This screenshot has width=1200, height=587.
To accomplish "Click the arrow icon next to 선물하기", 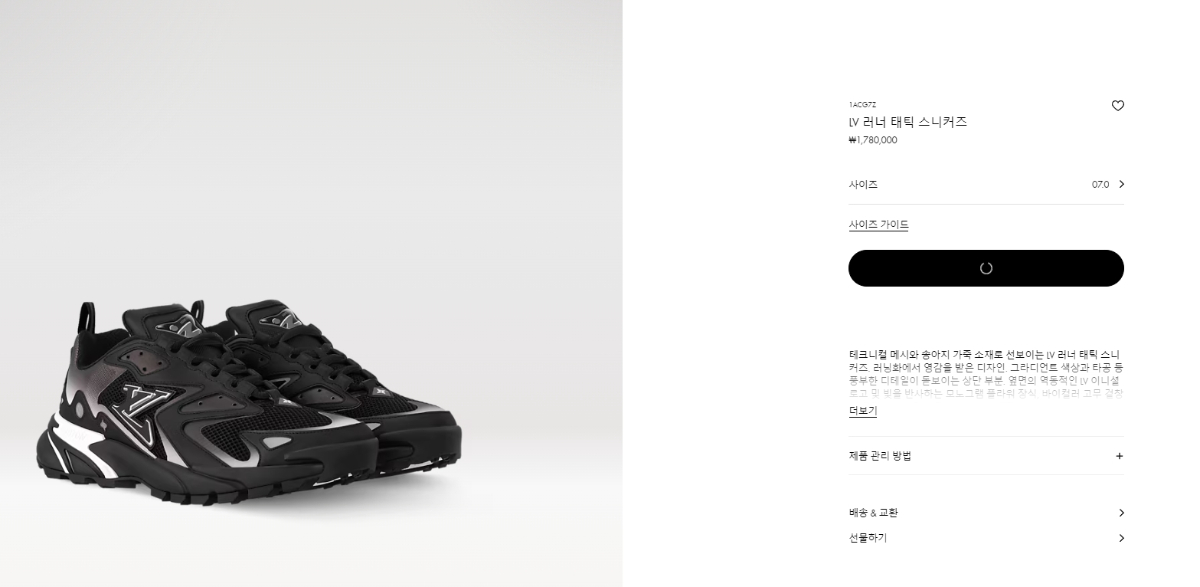I will [x=1121, y=538].
